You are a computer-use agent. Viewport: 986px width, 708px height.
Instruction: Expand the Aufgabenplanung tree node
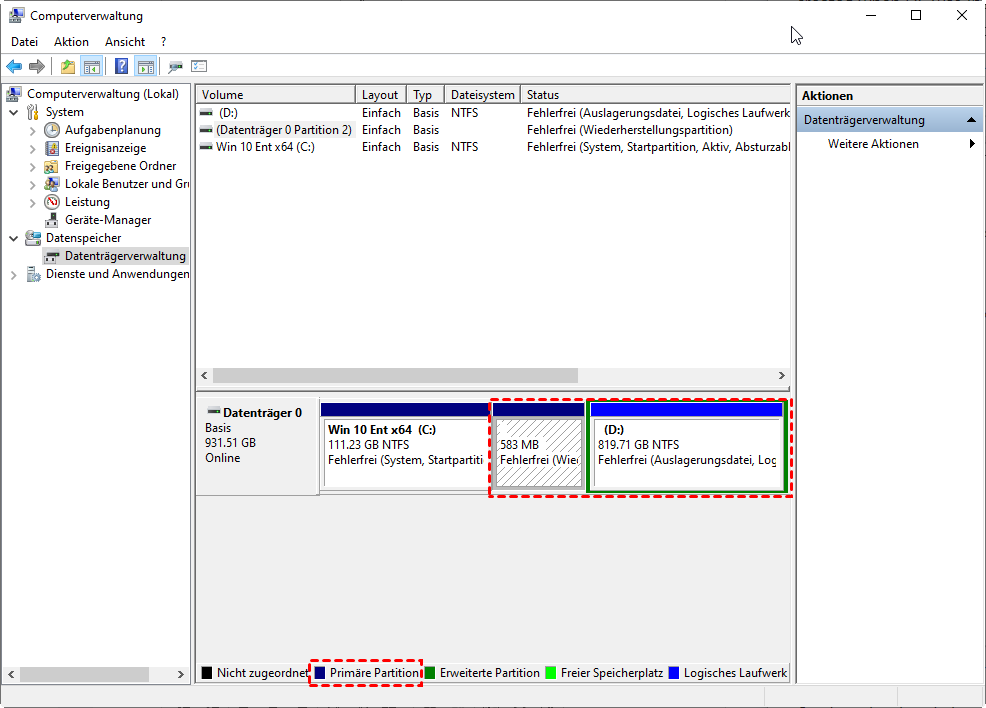(x=32, y=130)
